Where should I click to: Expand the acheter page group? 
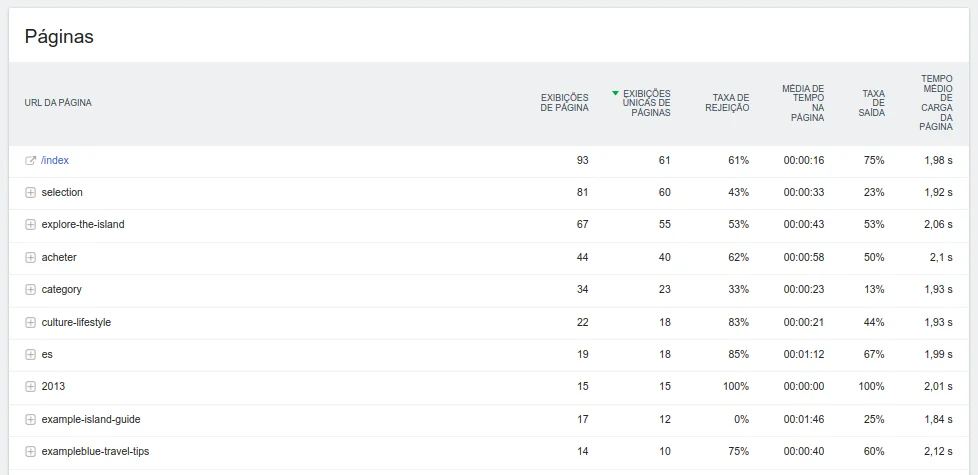[30, 257]
